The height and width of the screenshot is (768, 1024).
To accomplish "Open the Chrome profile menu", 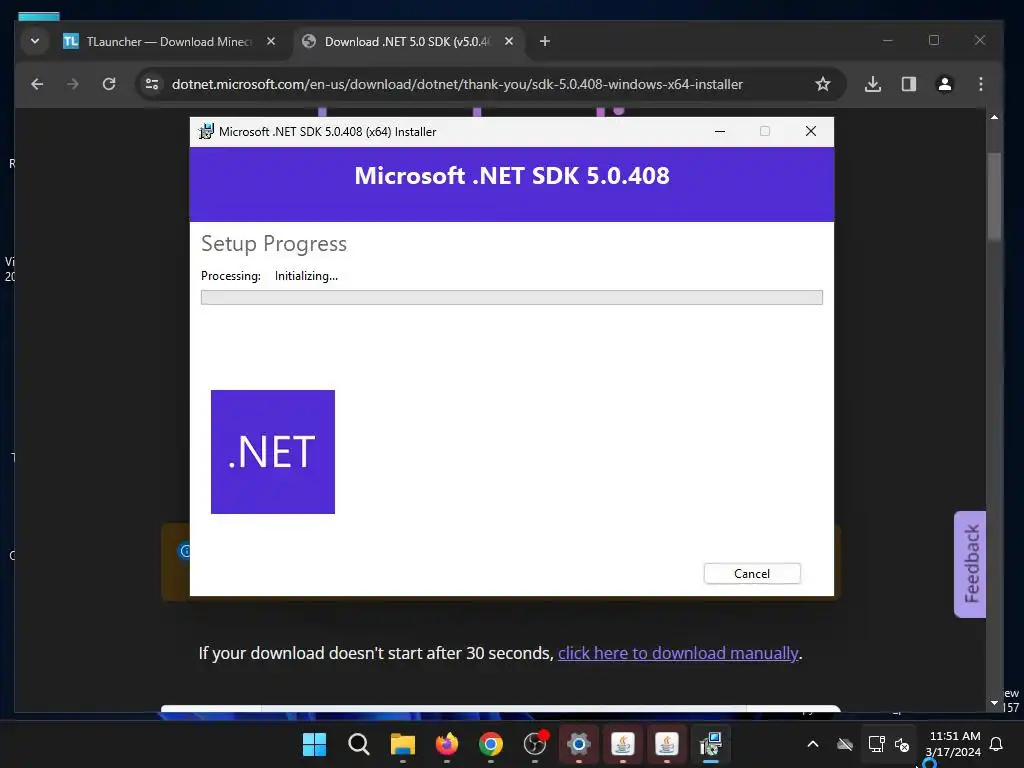I will coord(944,84).
